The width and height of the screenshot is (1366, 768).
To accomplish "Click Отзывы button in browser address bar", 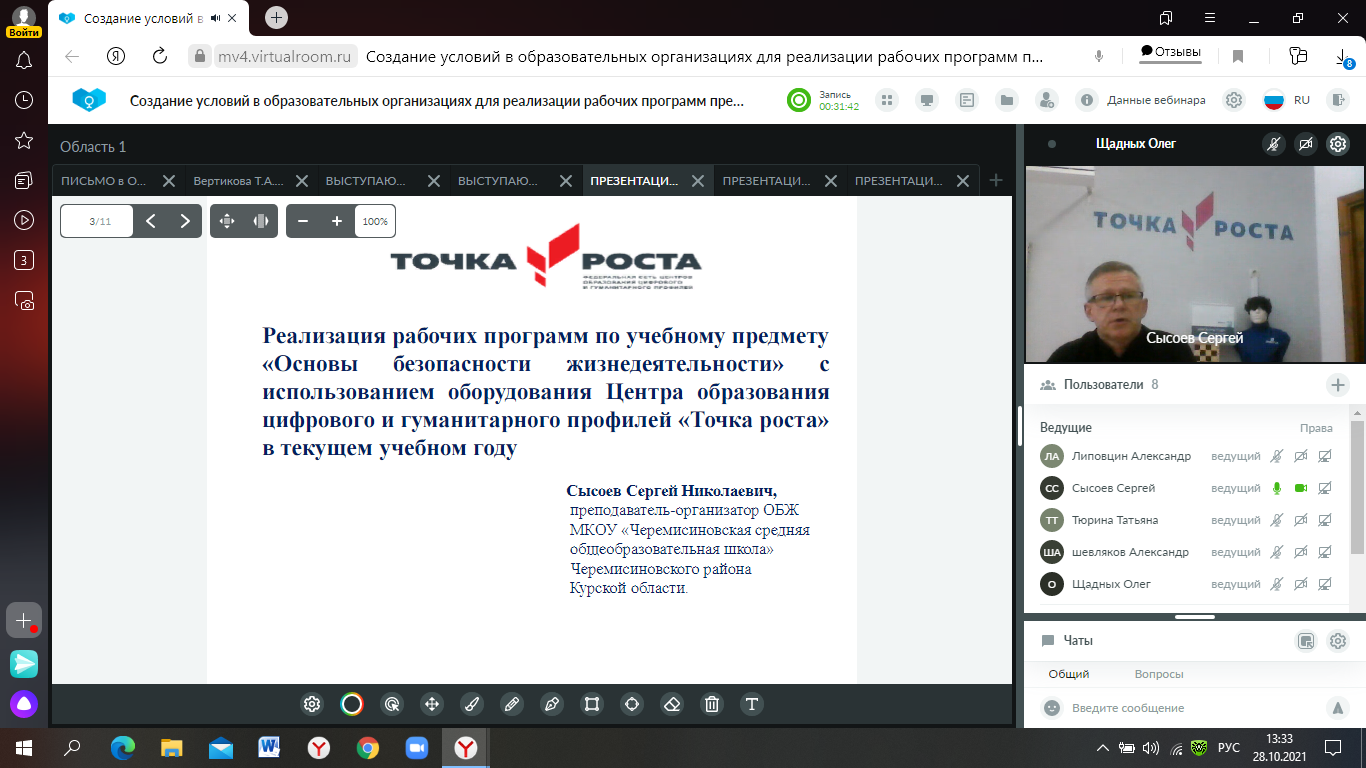I will [x=1172, y=52].
